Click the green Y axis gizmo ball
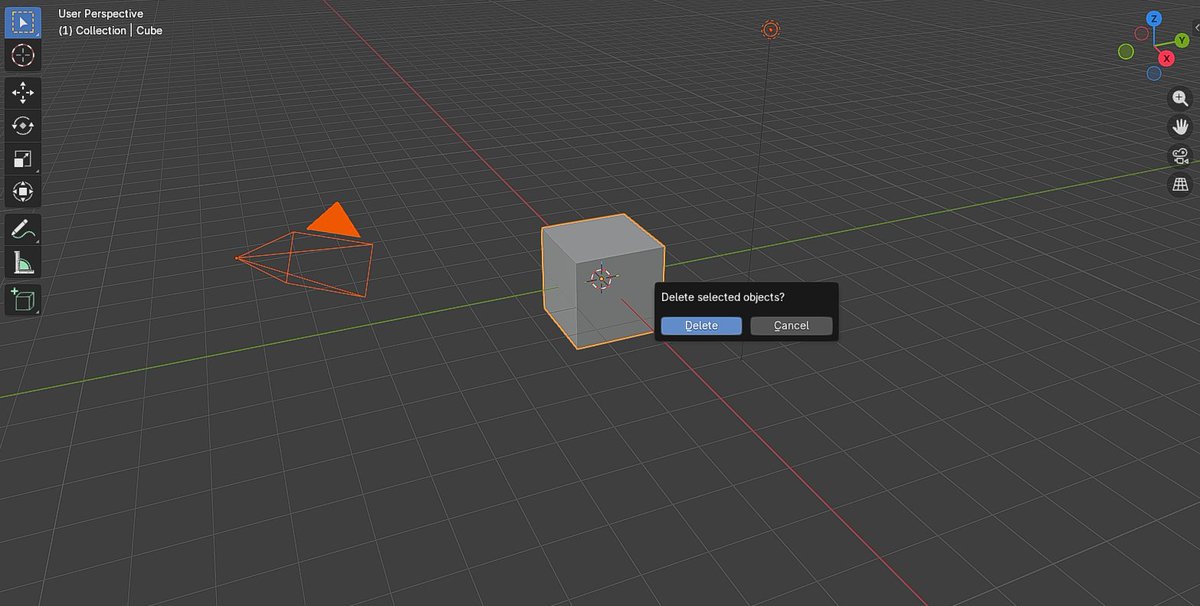Viewport: 1200px width, 606px height. 1181,41
